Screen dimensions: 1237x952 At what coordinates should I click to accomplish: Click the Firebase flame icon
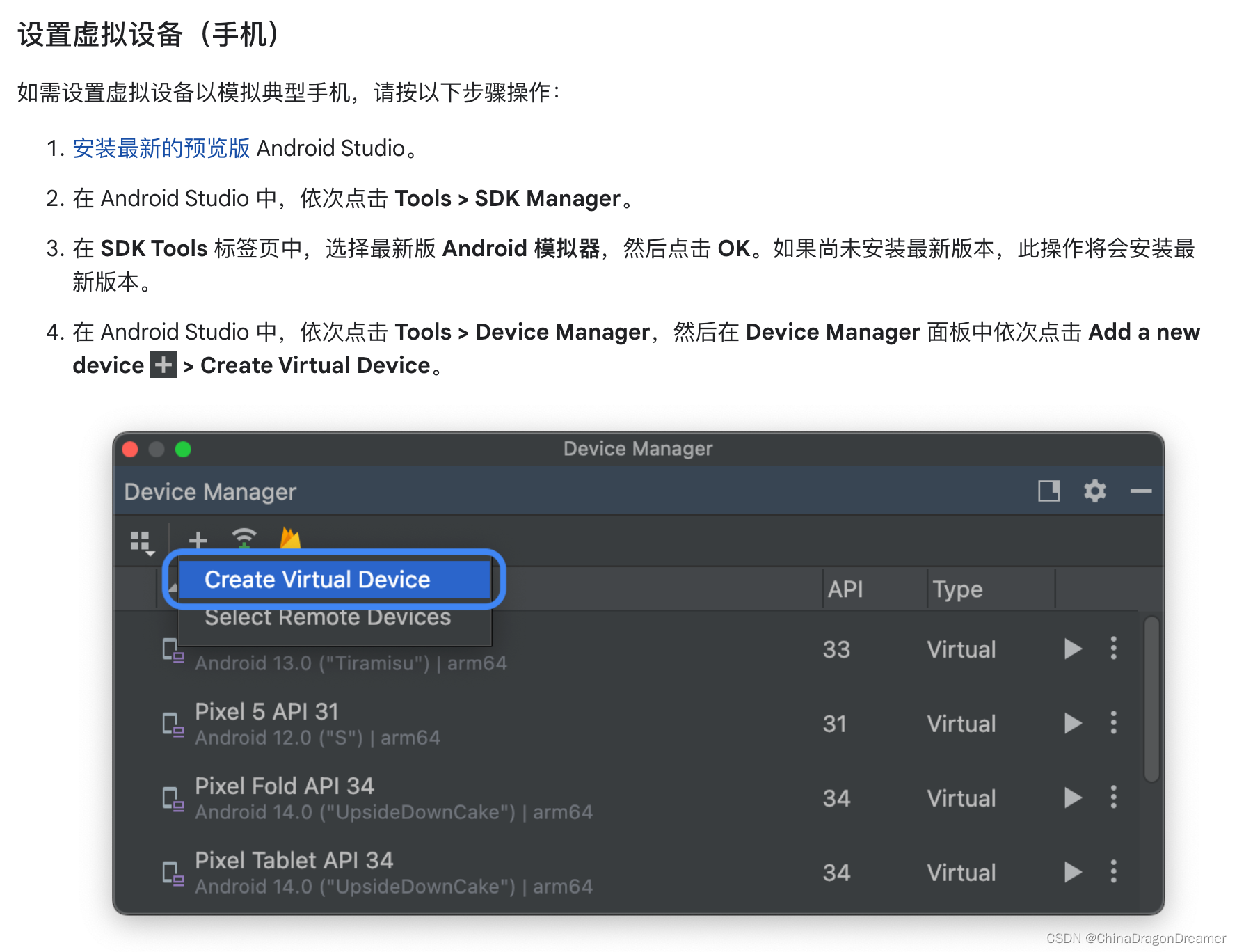(290, 538)
